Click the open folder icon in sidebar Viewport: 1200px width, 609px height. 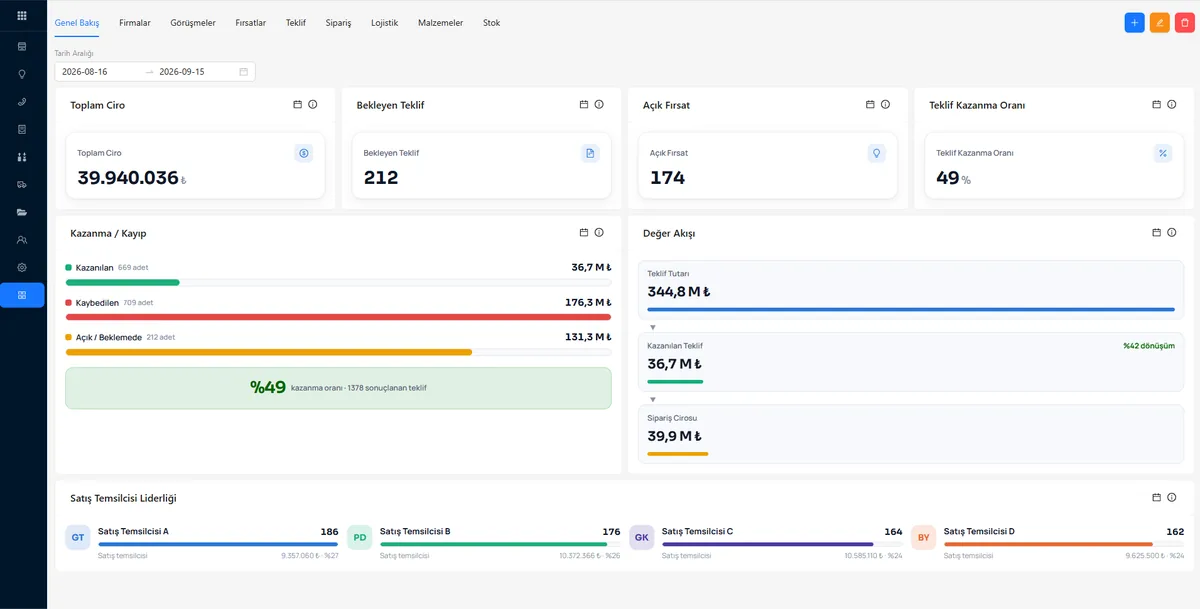pyautogui.click(x=22, y=212)
